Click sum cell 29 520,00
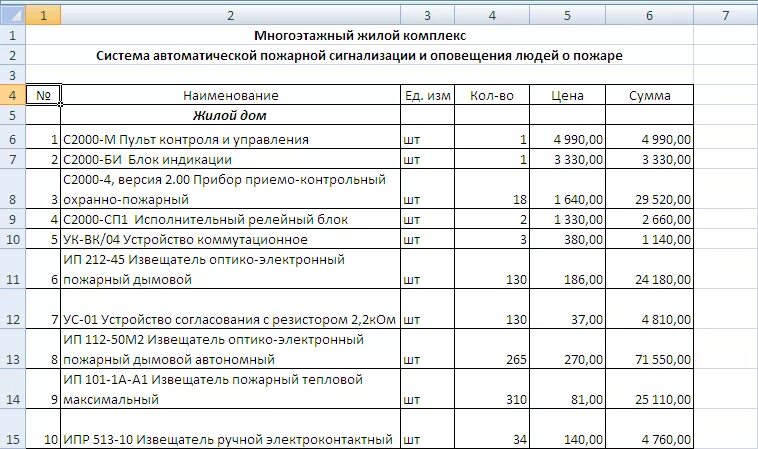Screen dimensions: 758x449 click(x=649, y=189)
